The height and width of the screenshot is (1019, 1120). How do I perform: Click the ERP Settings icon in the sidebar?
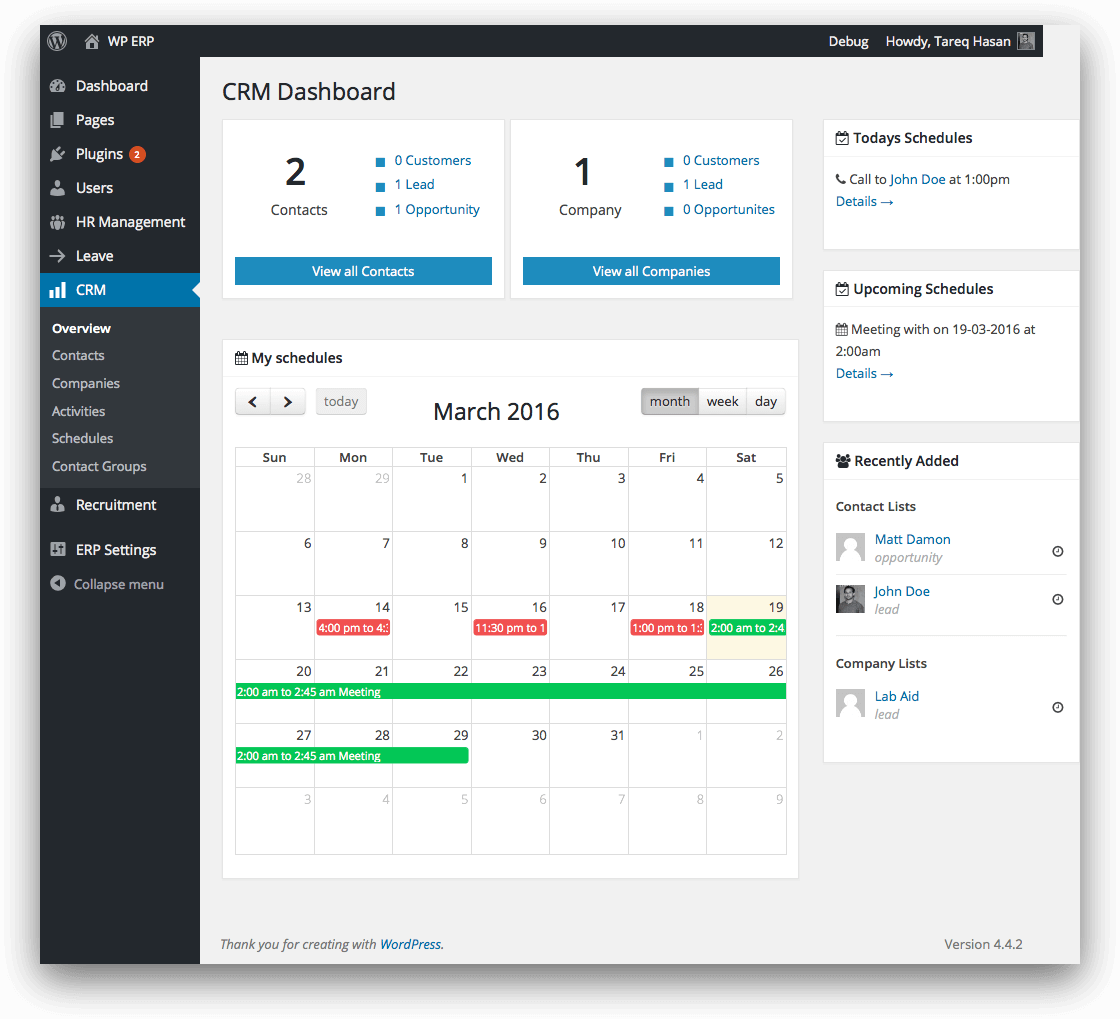pos(58,550)
